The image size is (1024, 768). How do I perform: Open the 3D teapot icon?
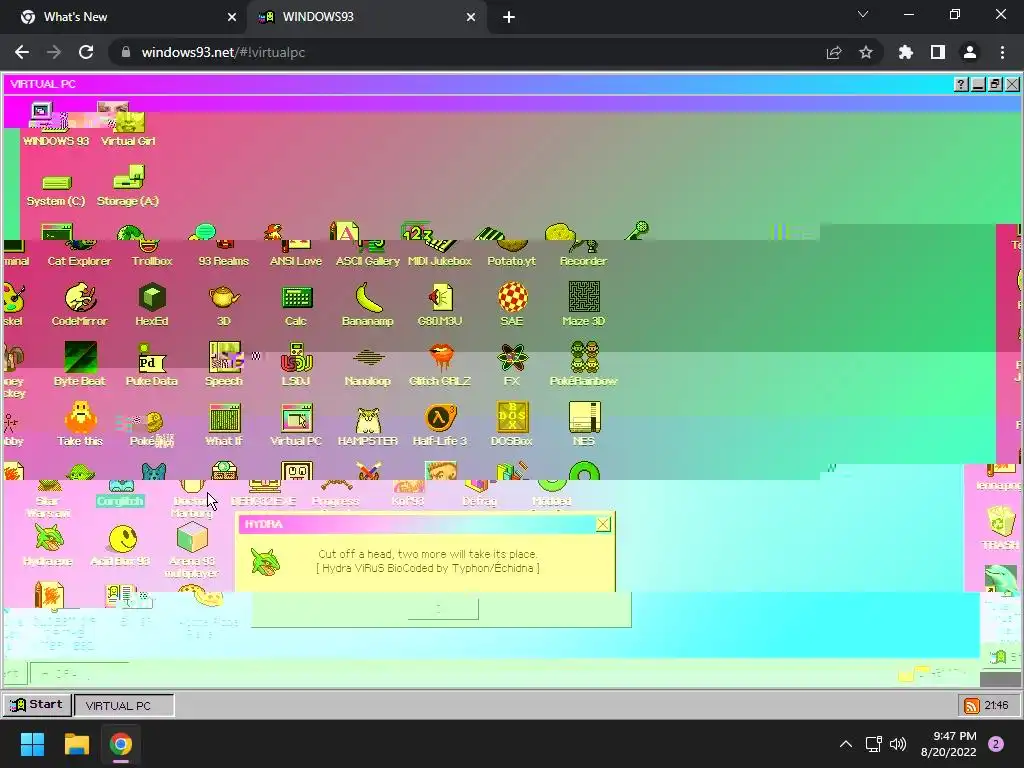tap(223, 304)
